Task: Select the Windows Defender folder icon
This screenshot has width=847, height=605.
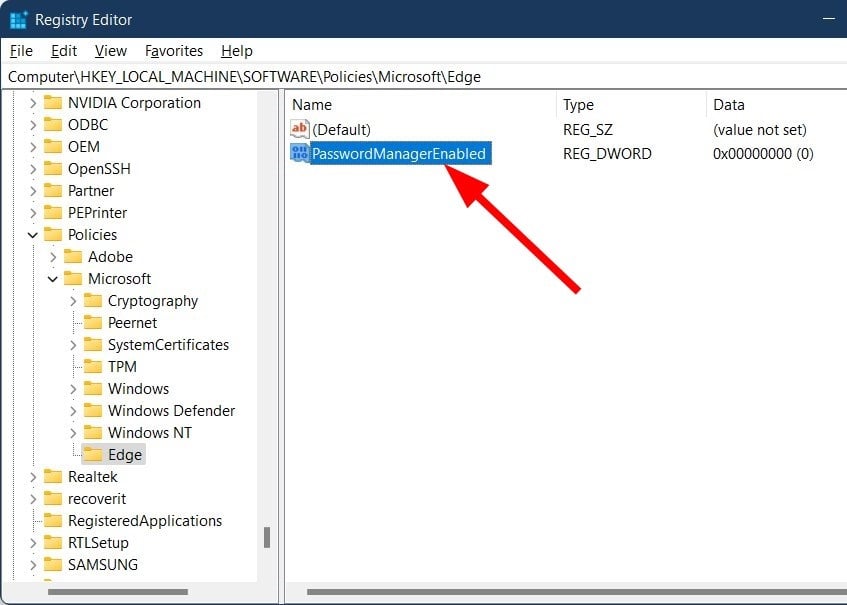Action: (95, 410)
